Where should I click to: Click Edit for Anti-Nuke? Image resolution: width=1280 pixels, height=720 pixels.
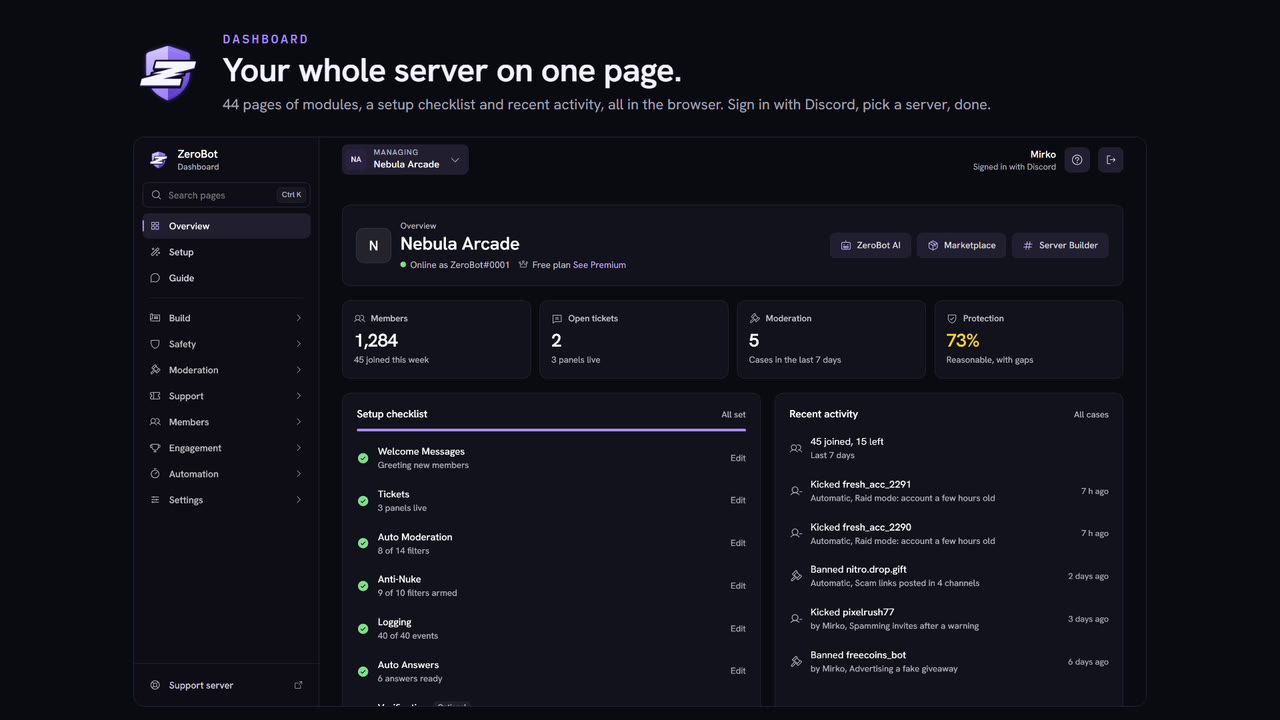(x=738, y=586)
